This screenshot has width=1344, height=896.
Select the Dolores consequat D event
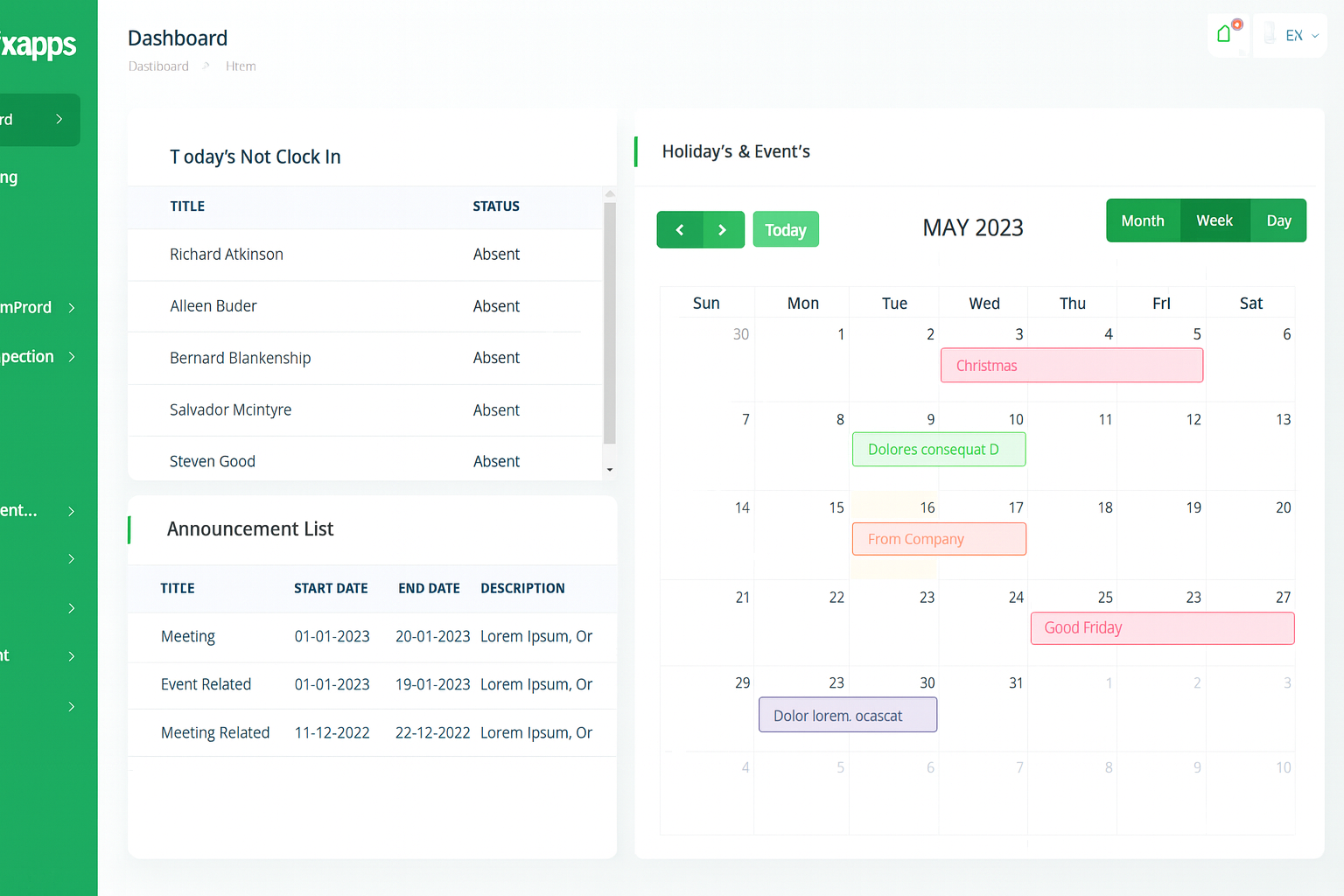tap(939, 450)
